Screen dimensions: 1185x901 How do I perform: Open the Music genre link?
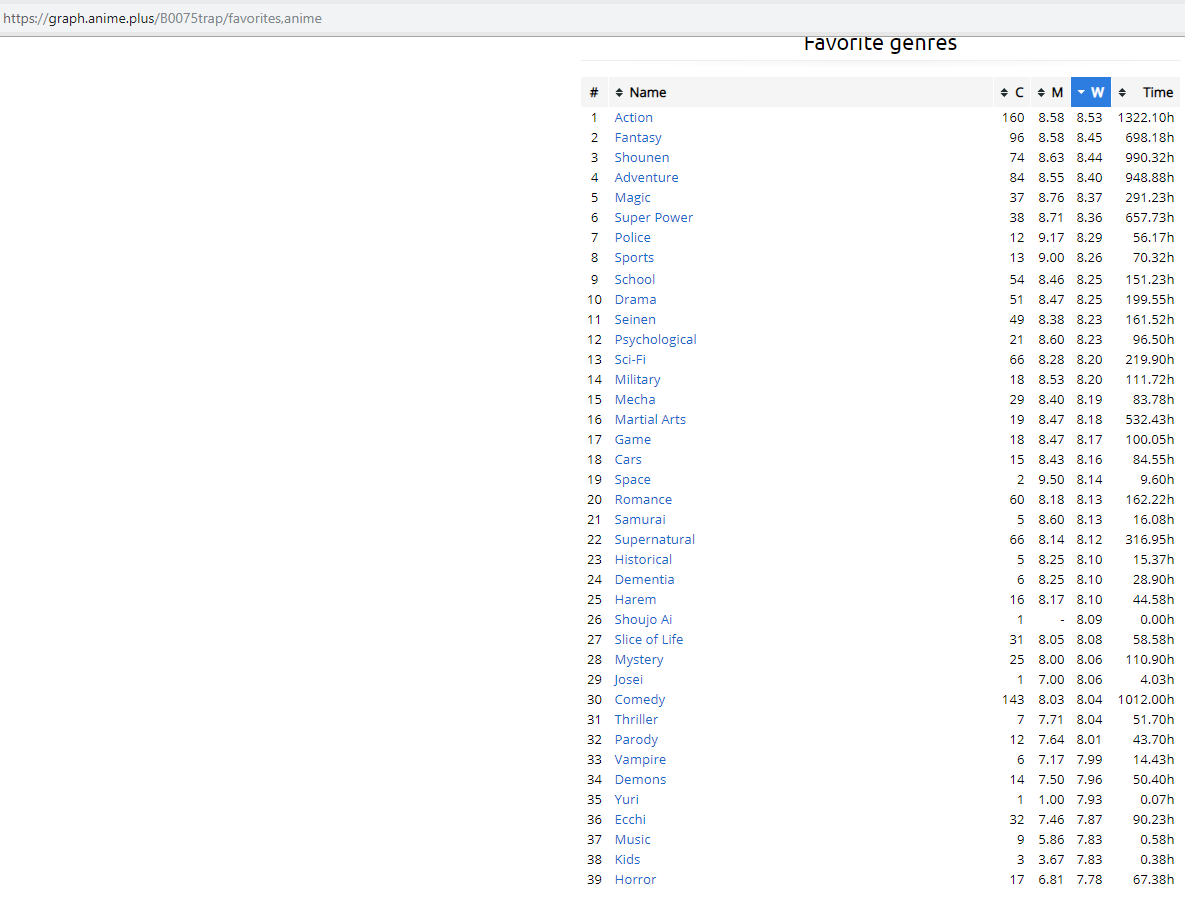pyautogui.click(x=633, y=841)
